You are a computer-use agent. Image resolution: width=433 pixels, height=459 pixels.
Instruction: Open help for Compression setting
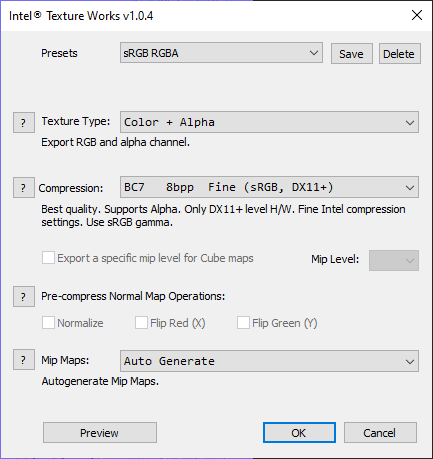(24, 188)
